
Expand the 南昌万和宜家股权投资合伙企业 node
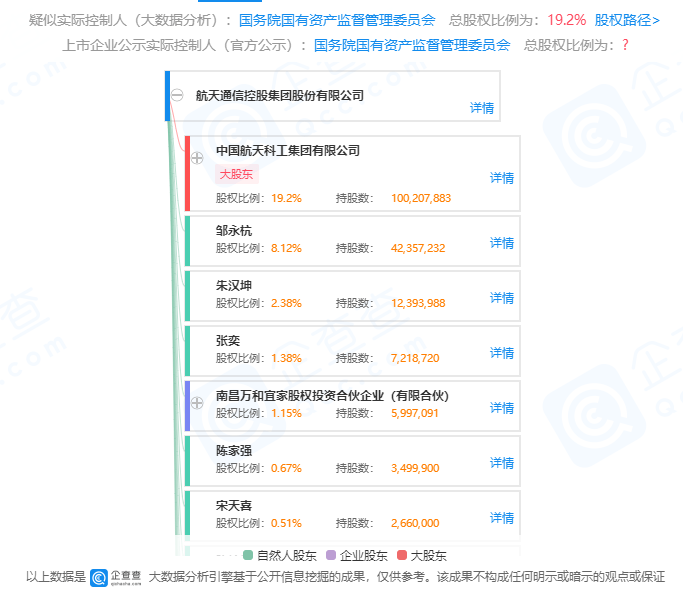[197, 403]
